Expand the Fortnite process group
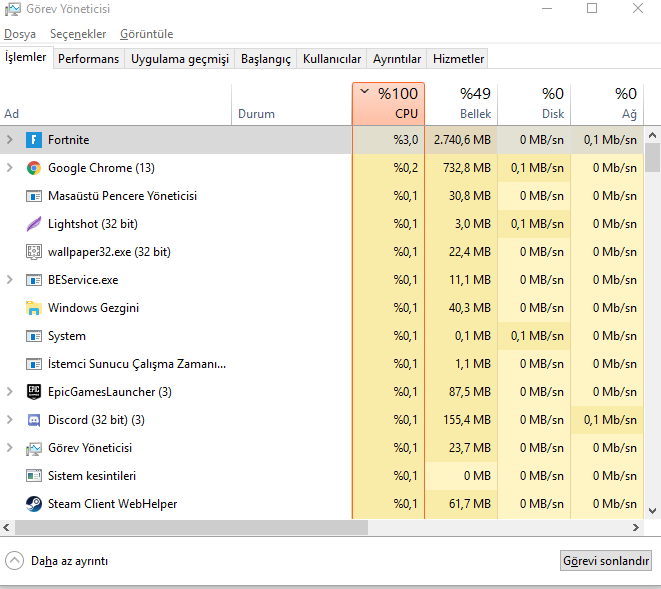The height and width of the screenshot is (589, 661). coord(10,140)
